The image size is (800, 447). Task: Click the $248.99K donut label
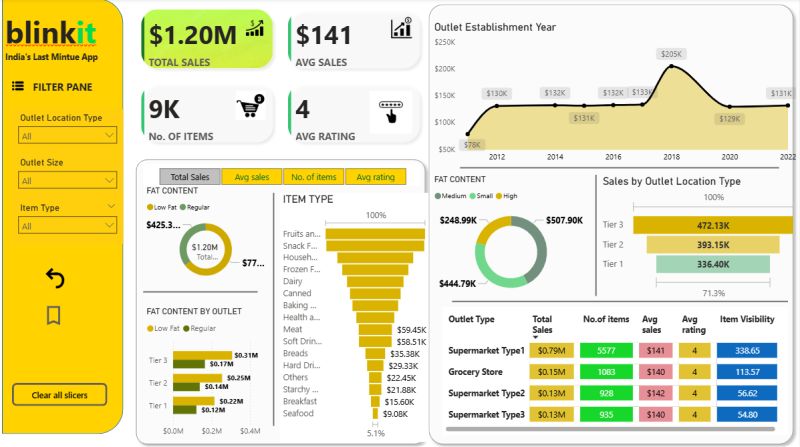458,220
